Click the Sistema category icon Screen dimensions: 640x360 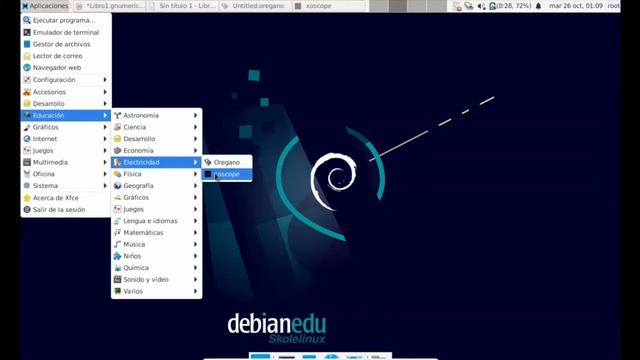[x=27, y=186]
